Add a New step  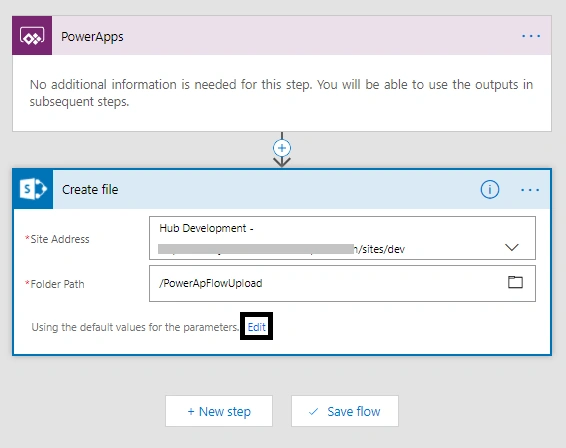[219, 411]
